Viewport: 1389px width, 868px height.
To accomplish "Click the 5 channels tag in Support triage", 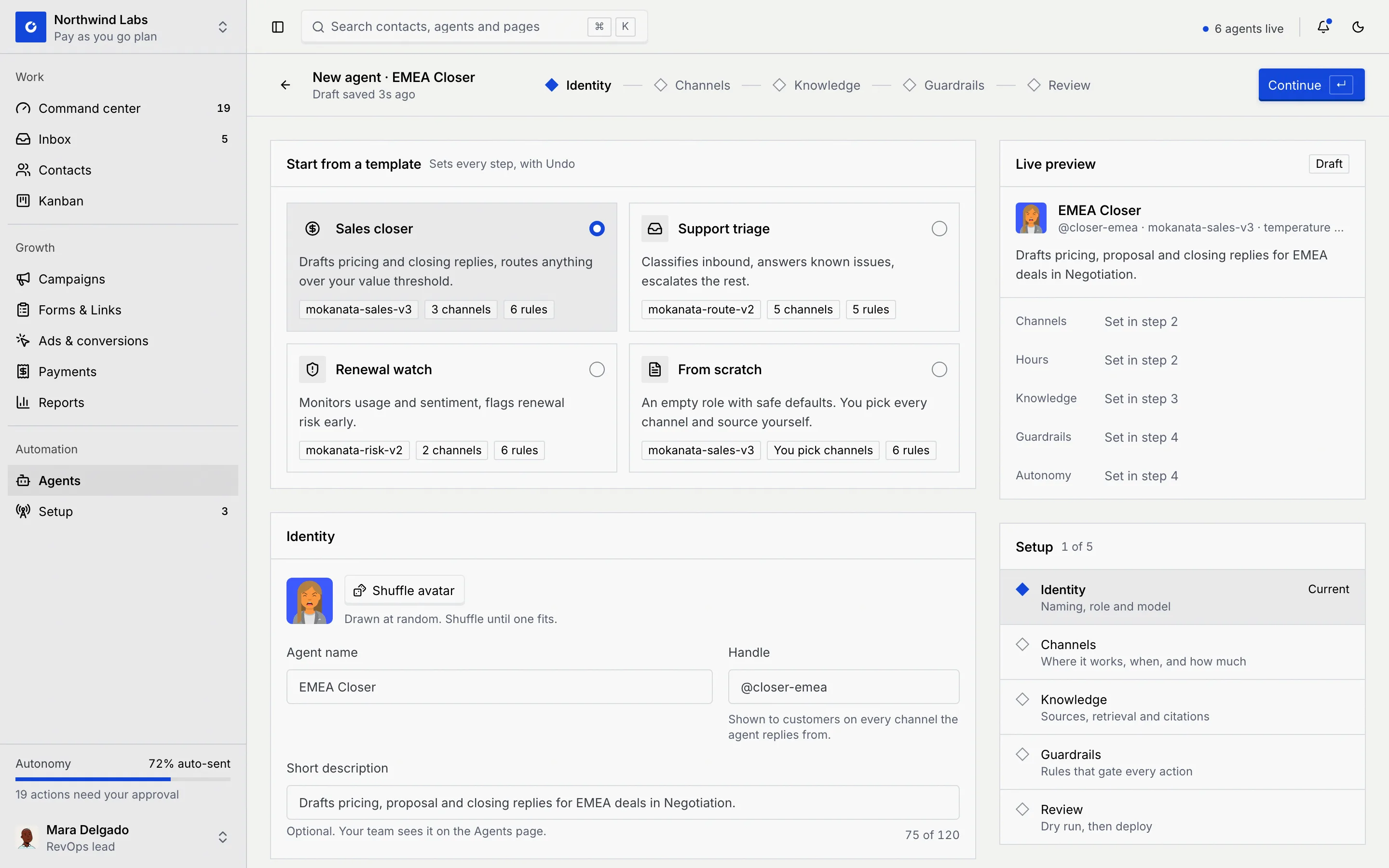I will coord(803,310).
